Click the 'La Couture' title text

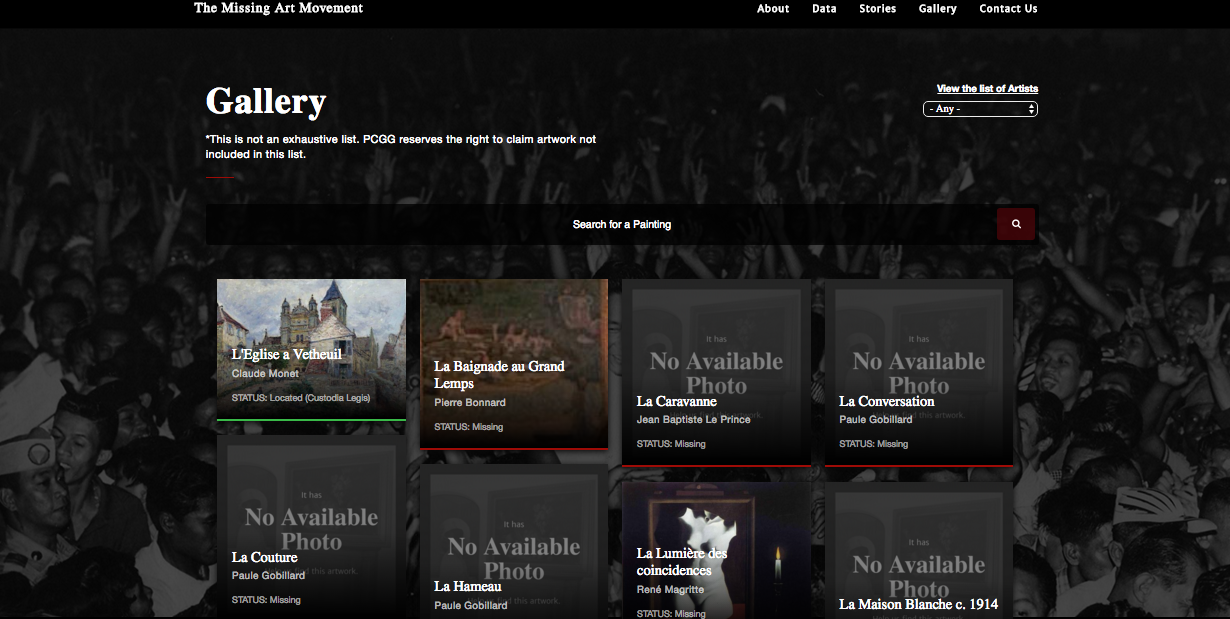click(265, 557)
